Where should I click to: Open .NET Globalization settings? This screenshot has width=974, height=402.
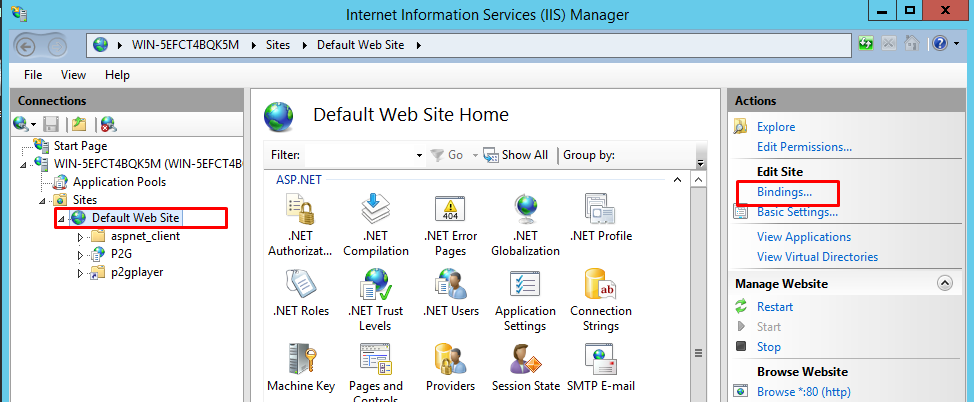526,226
